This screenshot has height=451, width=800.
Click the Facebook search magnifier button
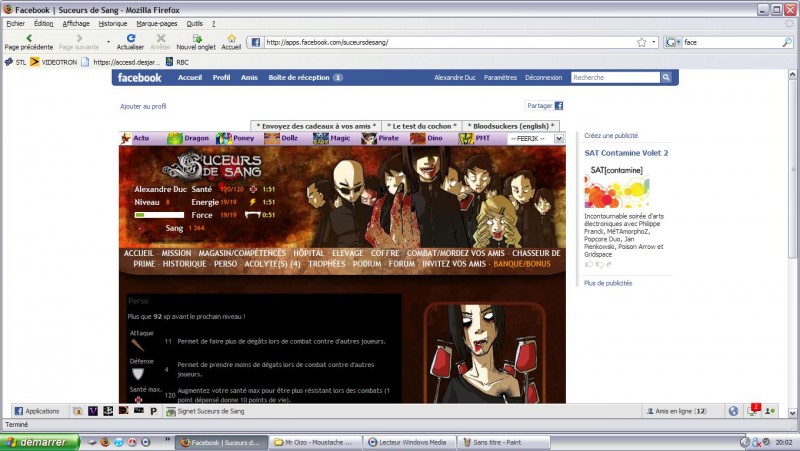(x=666, y=78)
